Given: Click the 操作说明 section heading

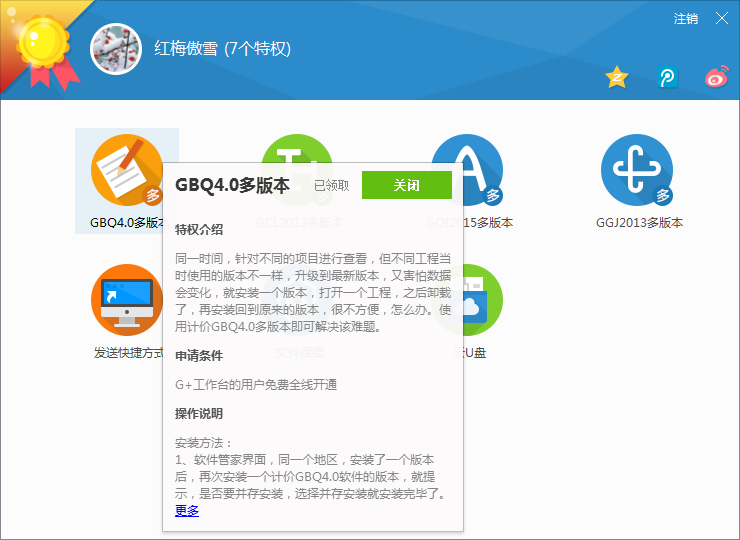Looking at the screenshot, I should 199,414.
